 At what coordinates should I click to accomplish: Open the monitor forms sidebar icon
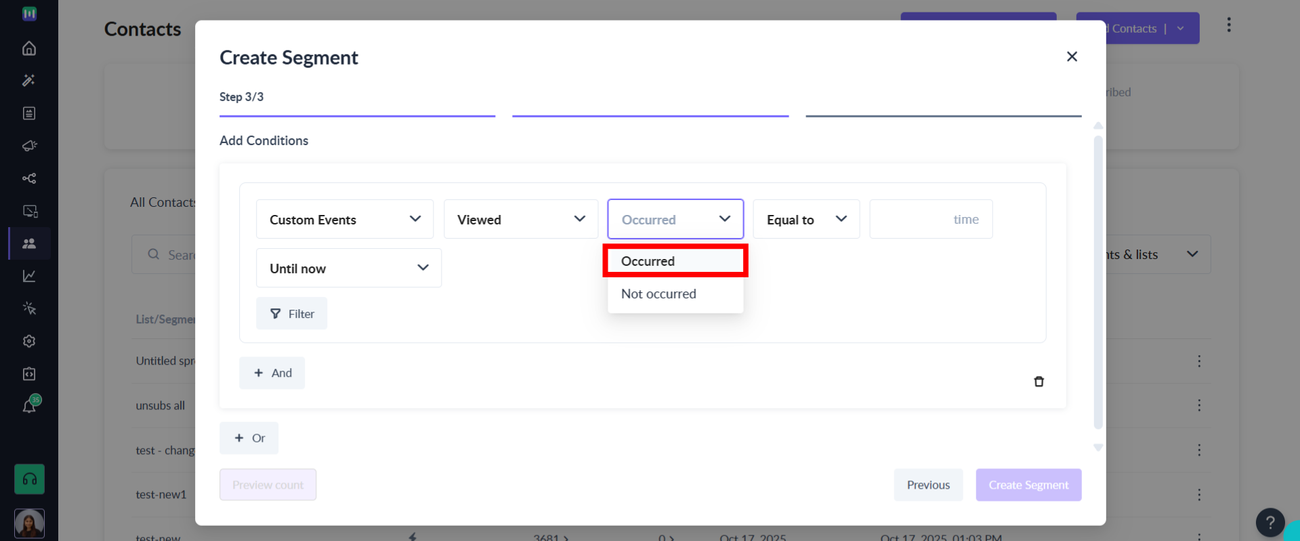[x=29, y=211]
